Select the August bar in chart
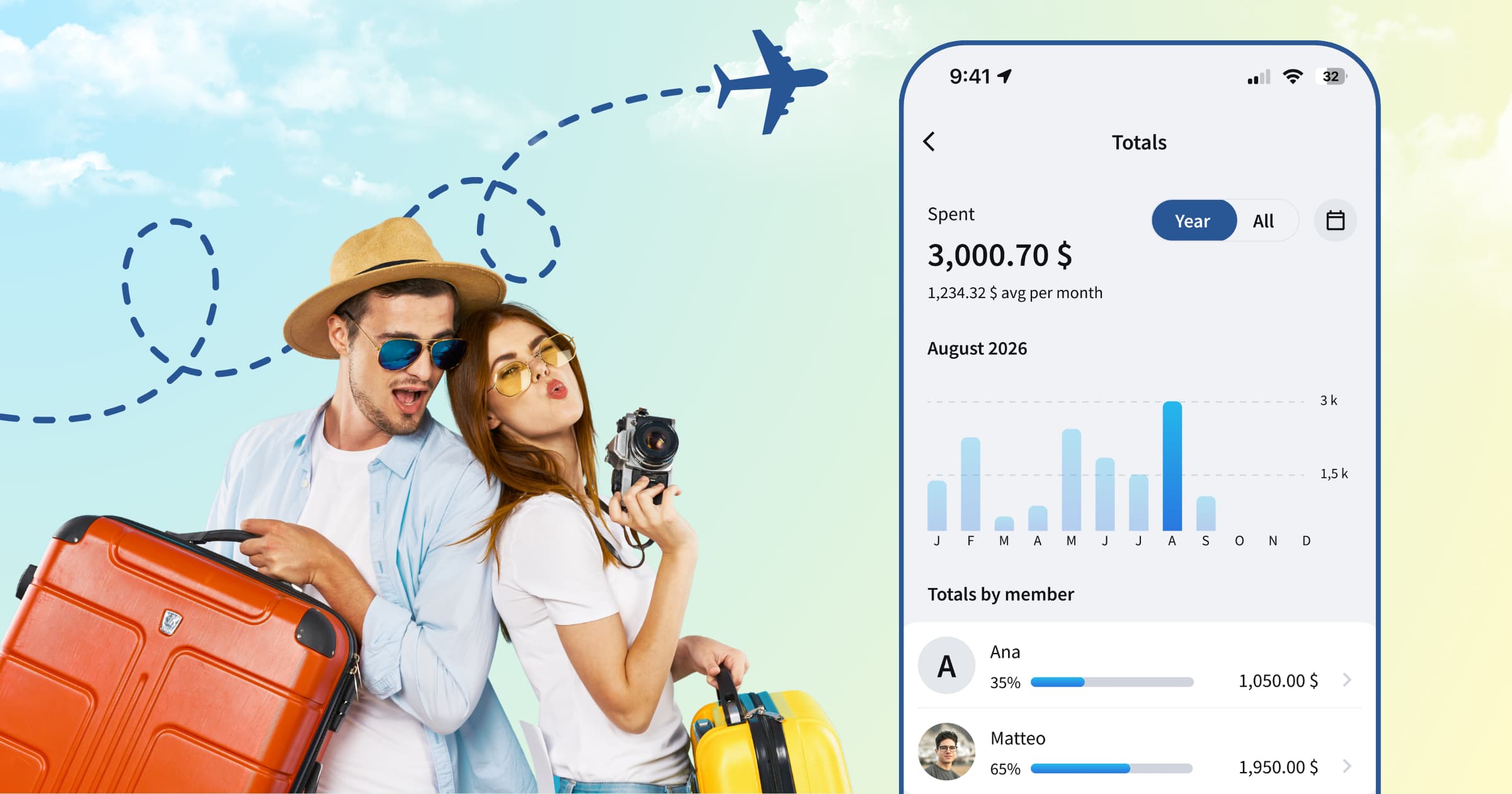 pos(1172,466)
